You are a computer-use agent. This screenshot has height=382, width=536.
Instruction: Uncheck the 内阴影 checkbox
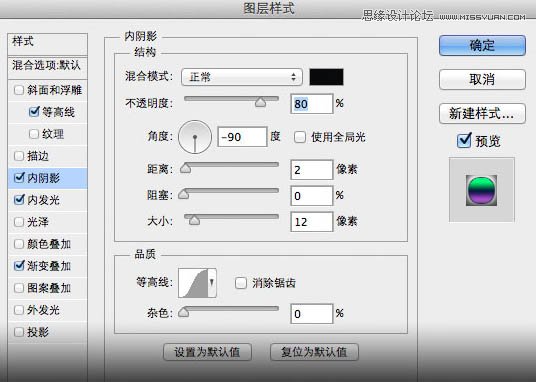[19, 177]
